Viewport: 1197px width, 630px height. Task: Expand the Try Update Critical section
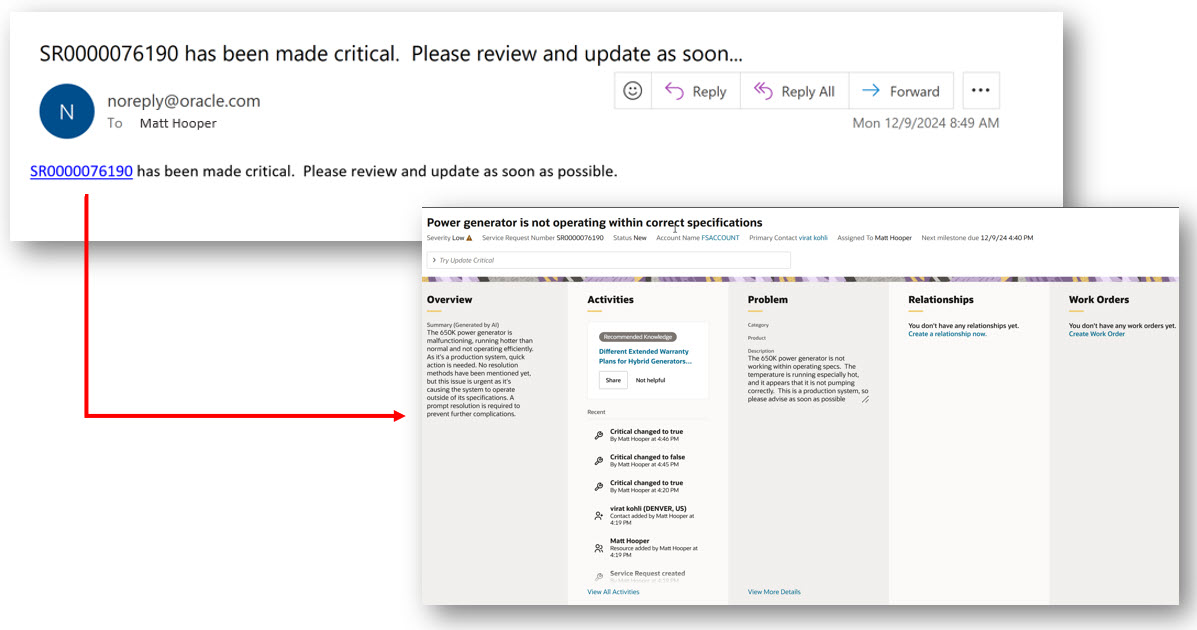tap(434, 260)
